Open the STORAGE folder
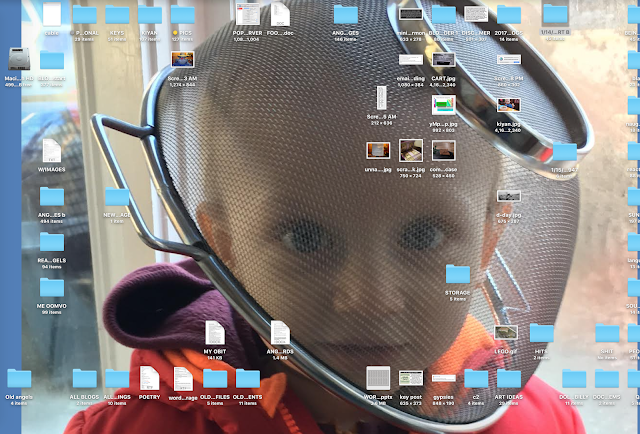Viewport: 640px width, 434px height. click(x=458, y=274)
